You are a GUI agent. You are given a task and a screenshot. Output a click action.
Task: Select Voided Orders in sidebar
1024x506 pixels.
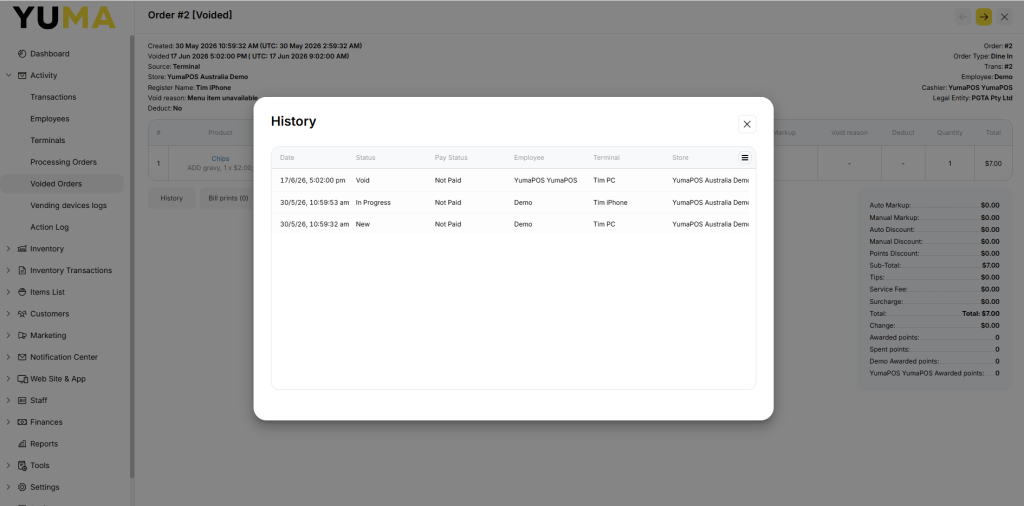(56, 183)
